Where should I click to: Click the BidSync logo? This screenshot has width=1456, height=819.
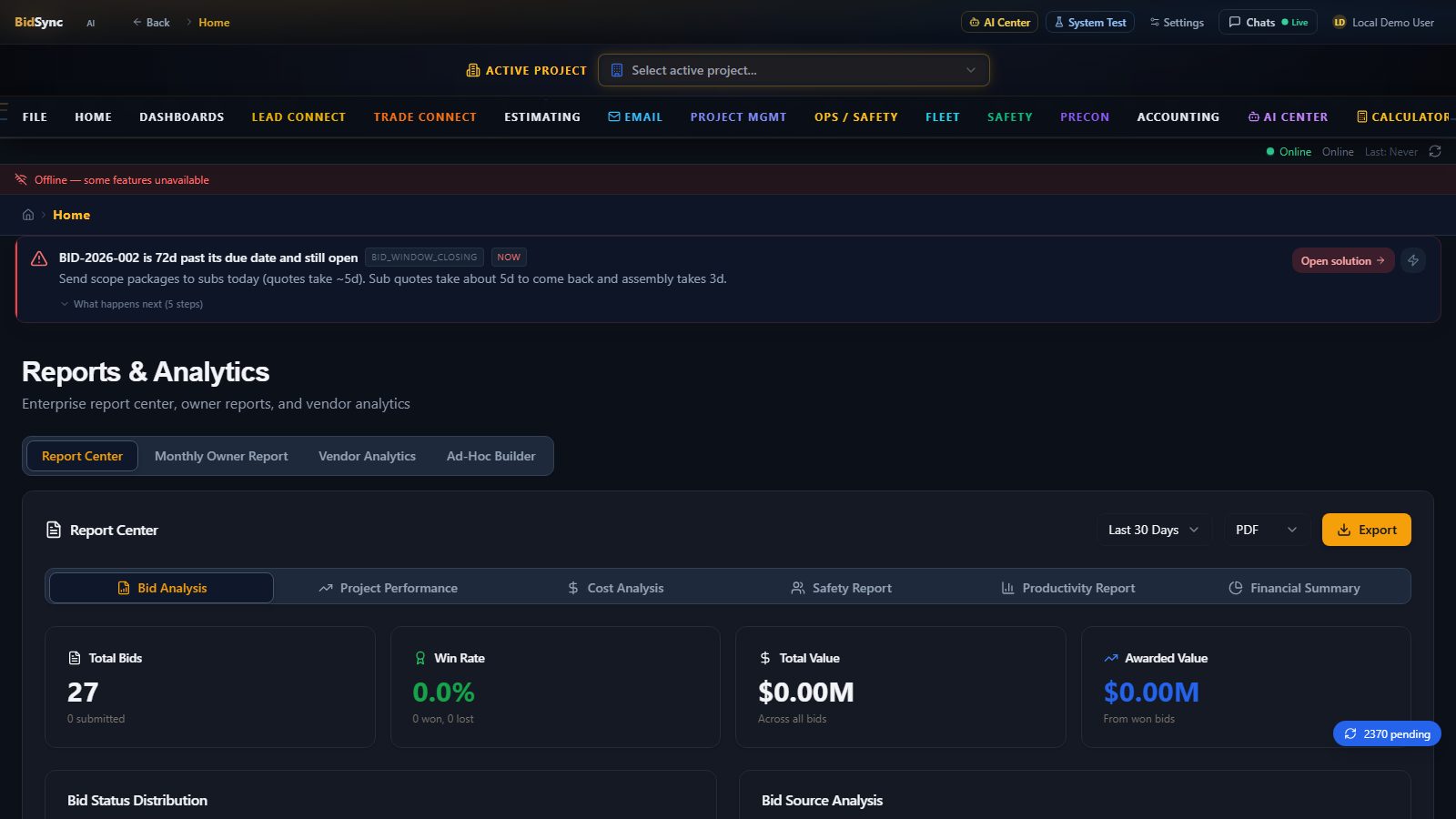(x=38, y=22)
